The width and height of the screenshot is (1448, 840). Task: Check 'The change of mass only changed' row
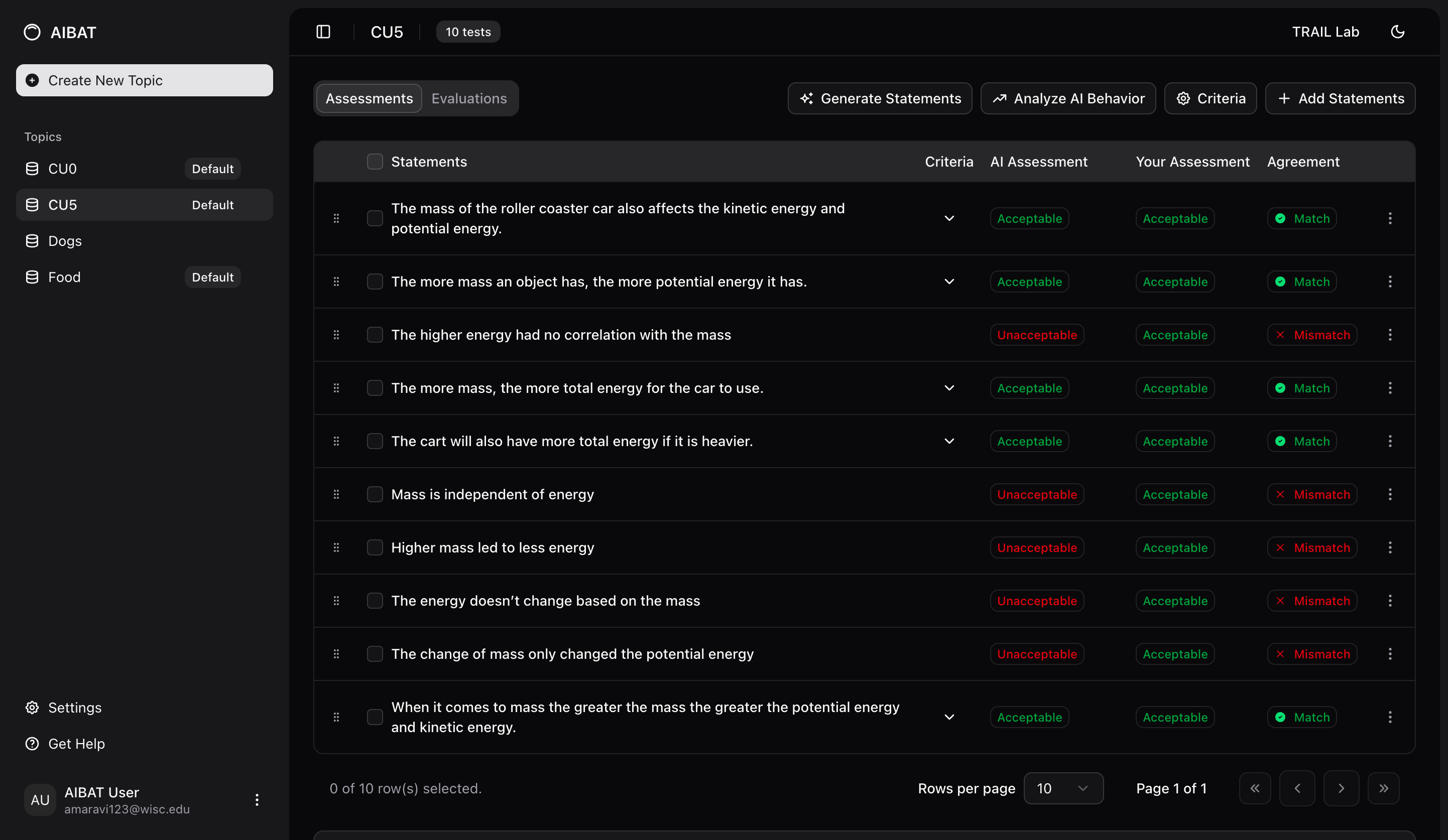point(375,654)
